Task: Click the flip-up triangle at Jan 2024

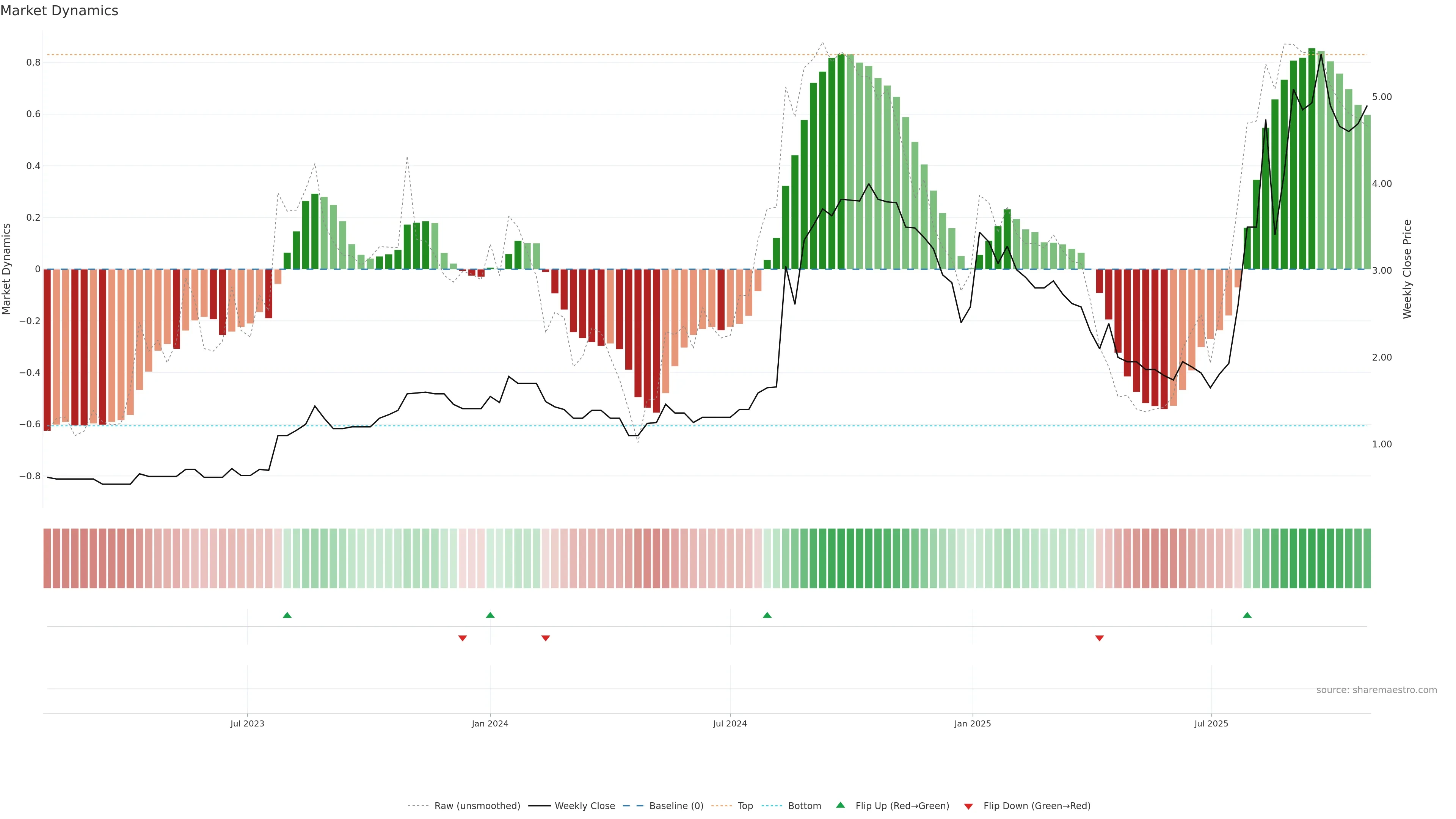Action: (x=490, y=615)
